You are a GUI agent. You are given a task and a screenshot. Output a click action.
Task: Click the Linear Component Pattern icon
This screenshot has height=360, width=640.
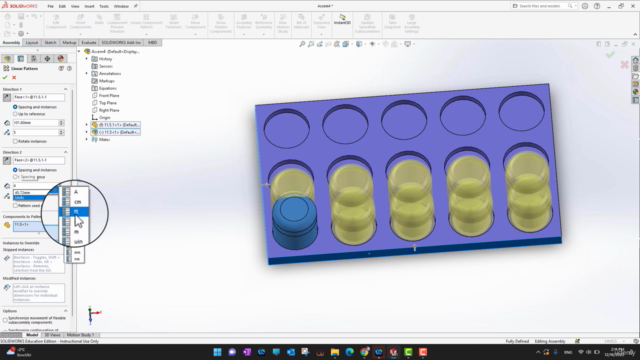point(146,17)
